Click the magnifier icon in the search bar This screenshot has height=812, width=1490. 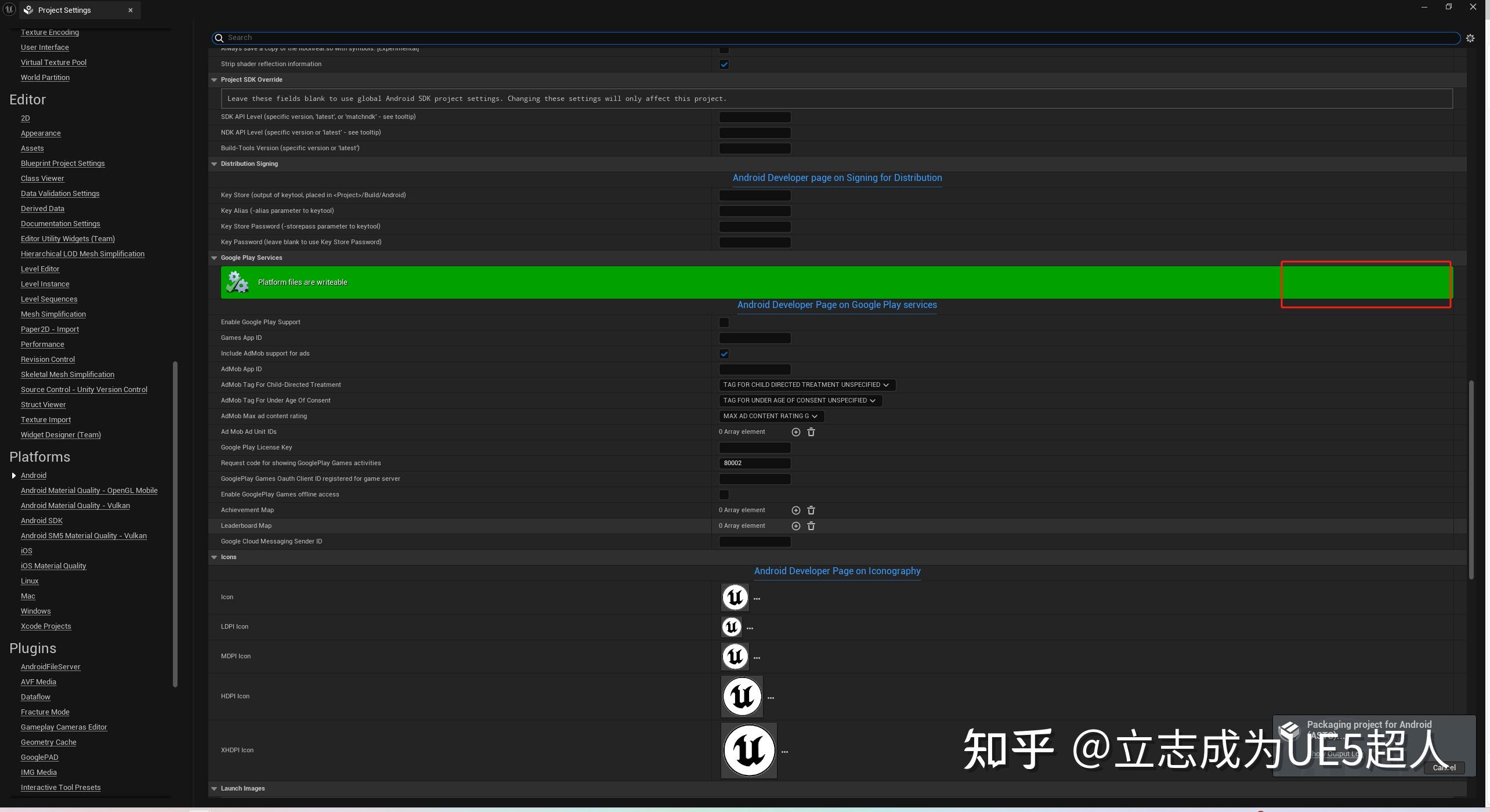pos(219,37)
